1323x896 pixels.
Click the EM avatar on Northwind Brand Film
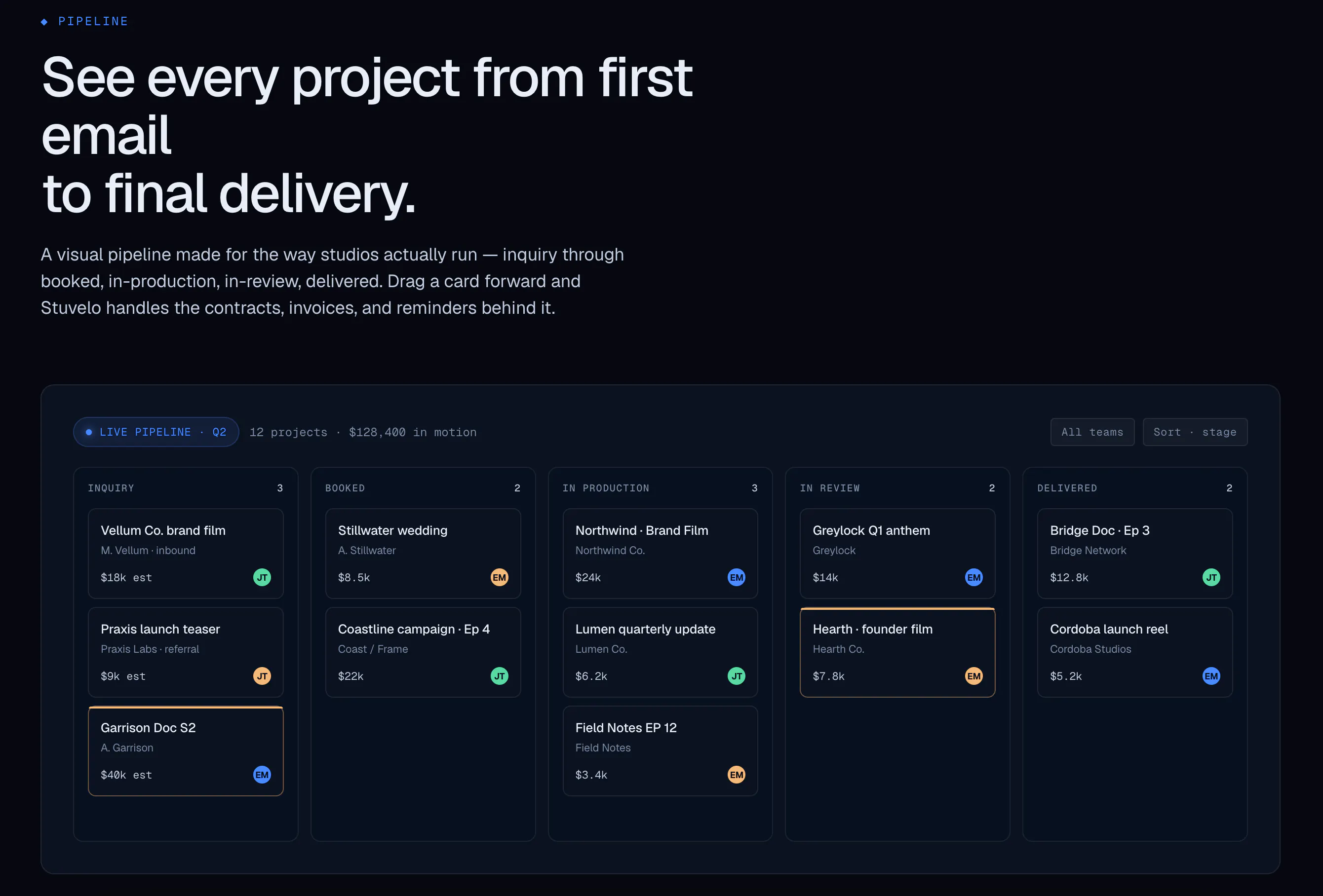click(x=737, y=577)
